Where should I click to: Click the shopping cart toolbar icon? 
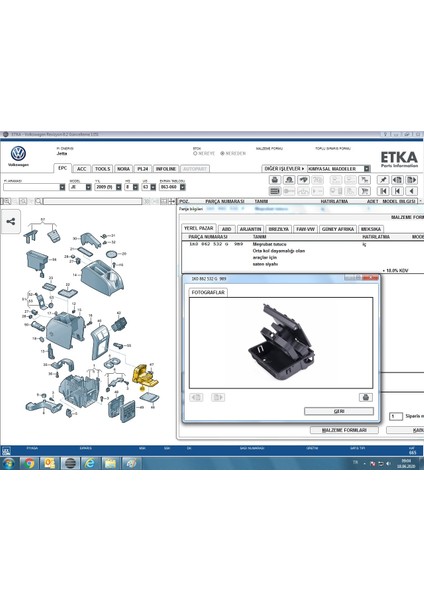(365, 191)
